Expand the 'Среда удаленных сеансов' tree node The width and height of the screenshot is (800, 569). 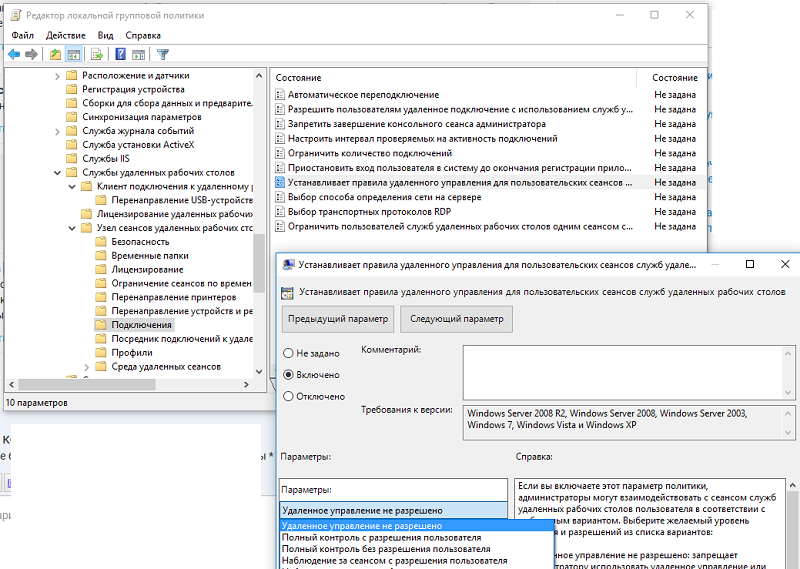tap(86, 367)
